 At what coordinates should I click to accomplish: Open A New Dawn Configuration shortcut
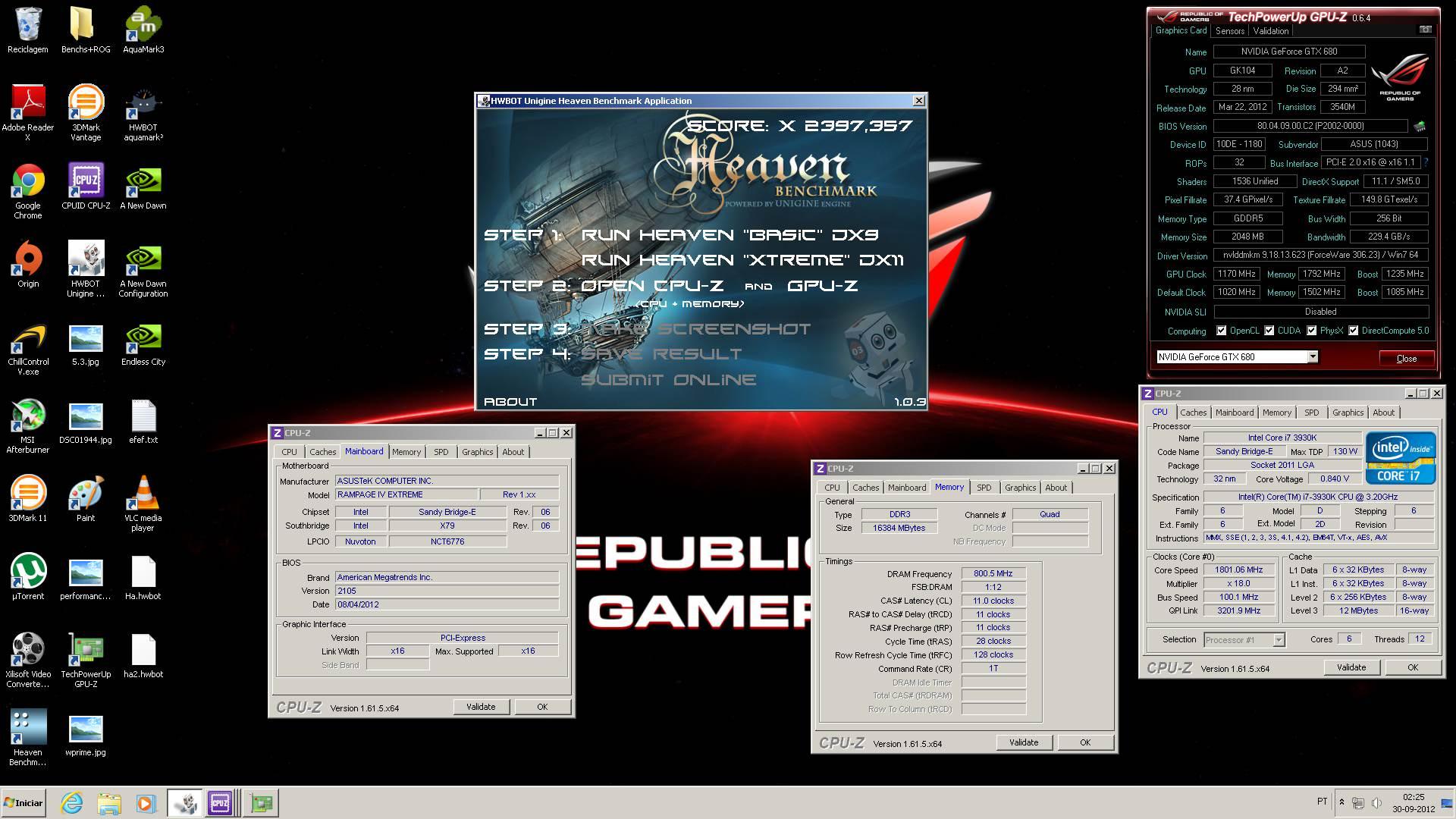coord(143,269)
